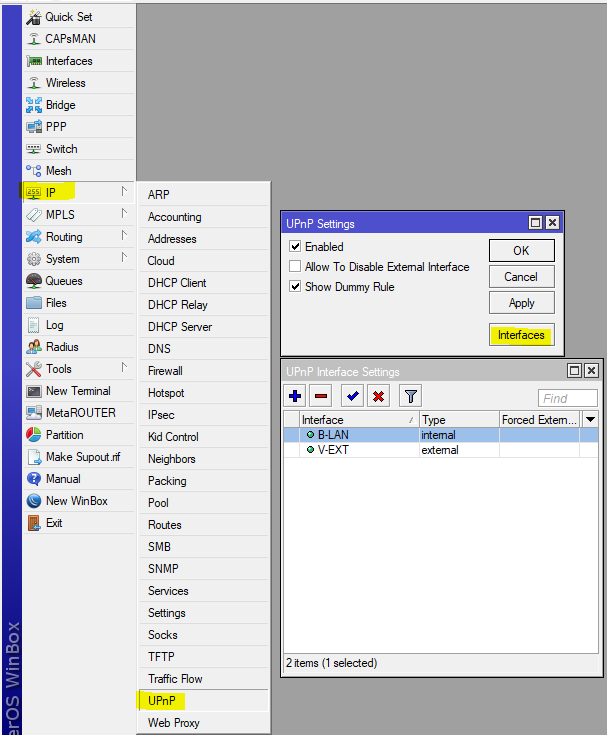Click the Wireless antenna icon
Screen dimensions: 607x735
click(34, 83)
